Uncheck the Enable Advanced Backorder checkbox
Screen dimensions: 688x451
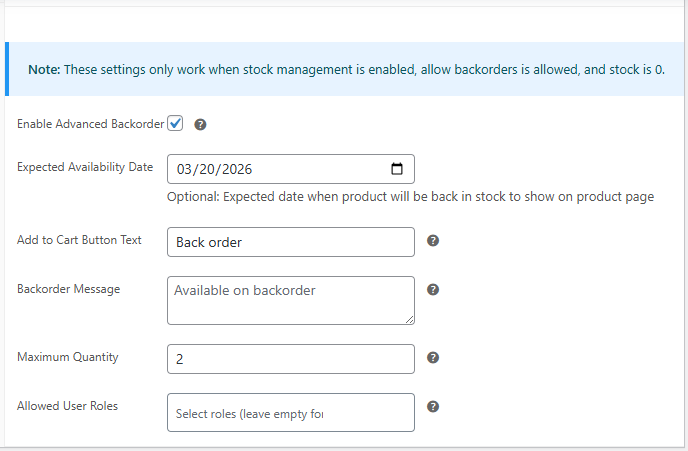pyautogui.click(x=175, y=123)
